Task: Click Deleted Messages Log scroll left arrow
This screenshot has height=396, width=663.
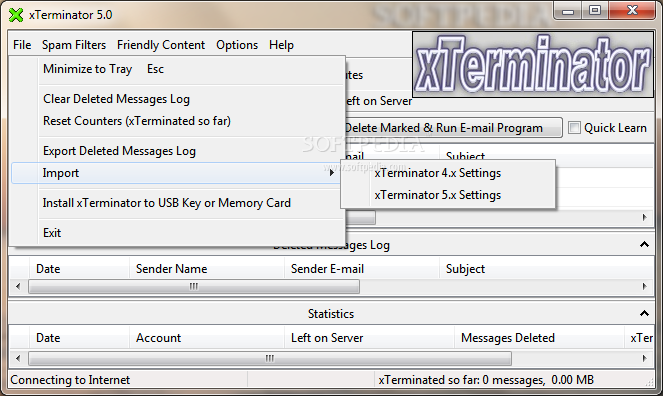Action: 18,287
